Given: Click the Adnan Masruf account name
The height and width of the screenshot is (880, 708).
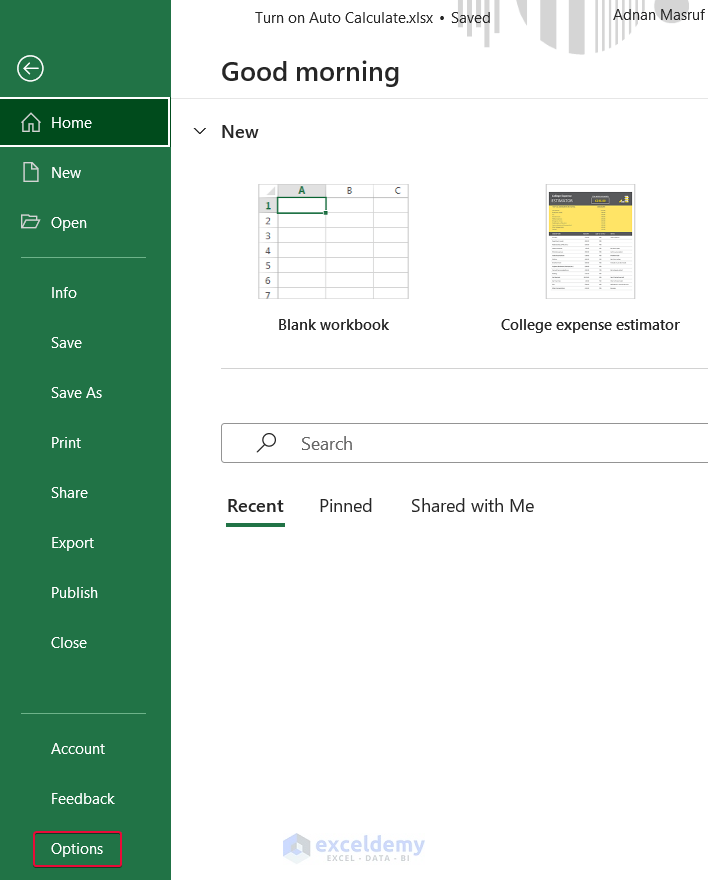Looking at the screenshot, I should tap(657, 15).
